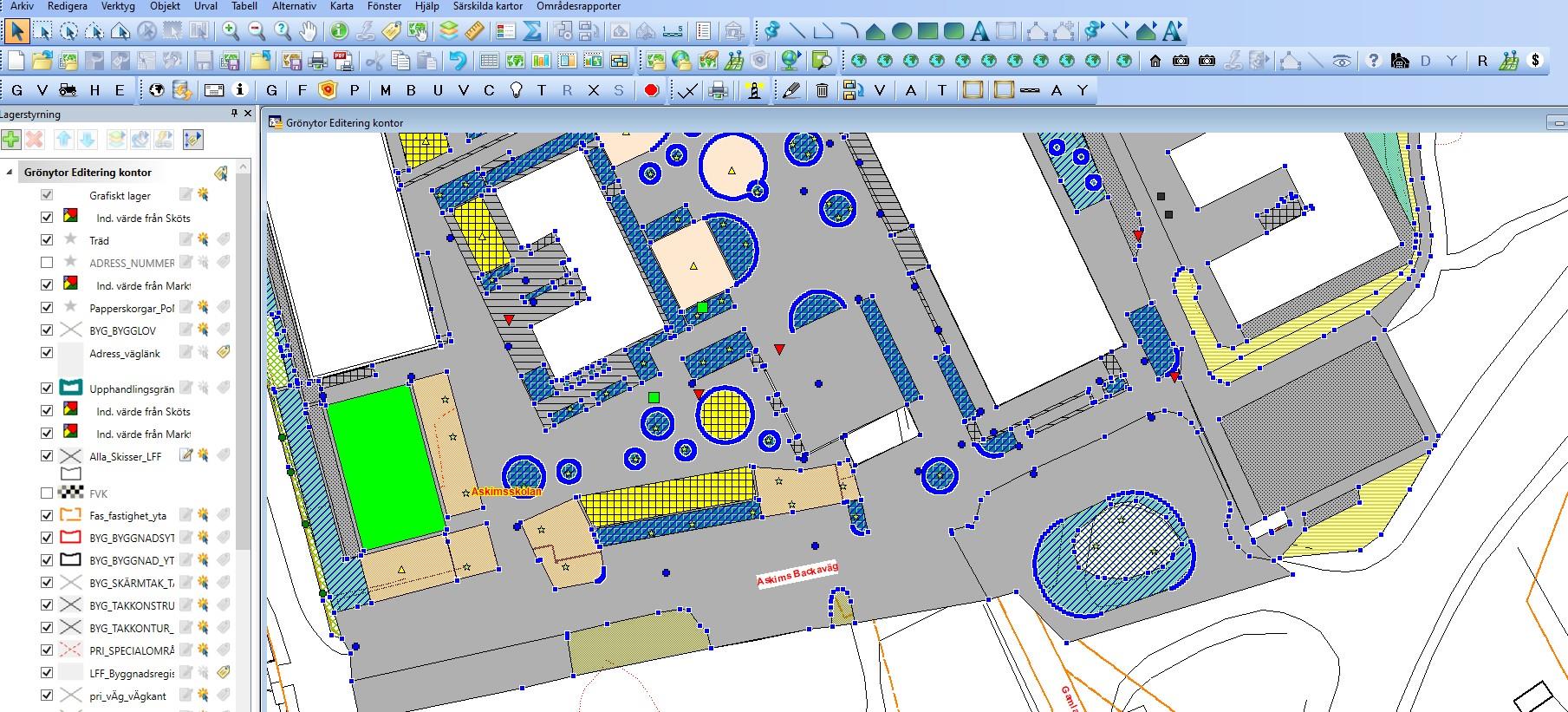Toggle the Fas_fastighet_yta layer checkbox
Screen dimensions: 1568x712
[47, 515]
